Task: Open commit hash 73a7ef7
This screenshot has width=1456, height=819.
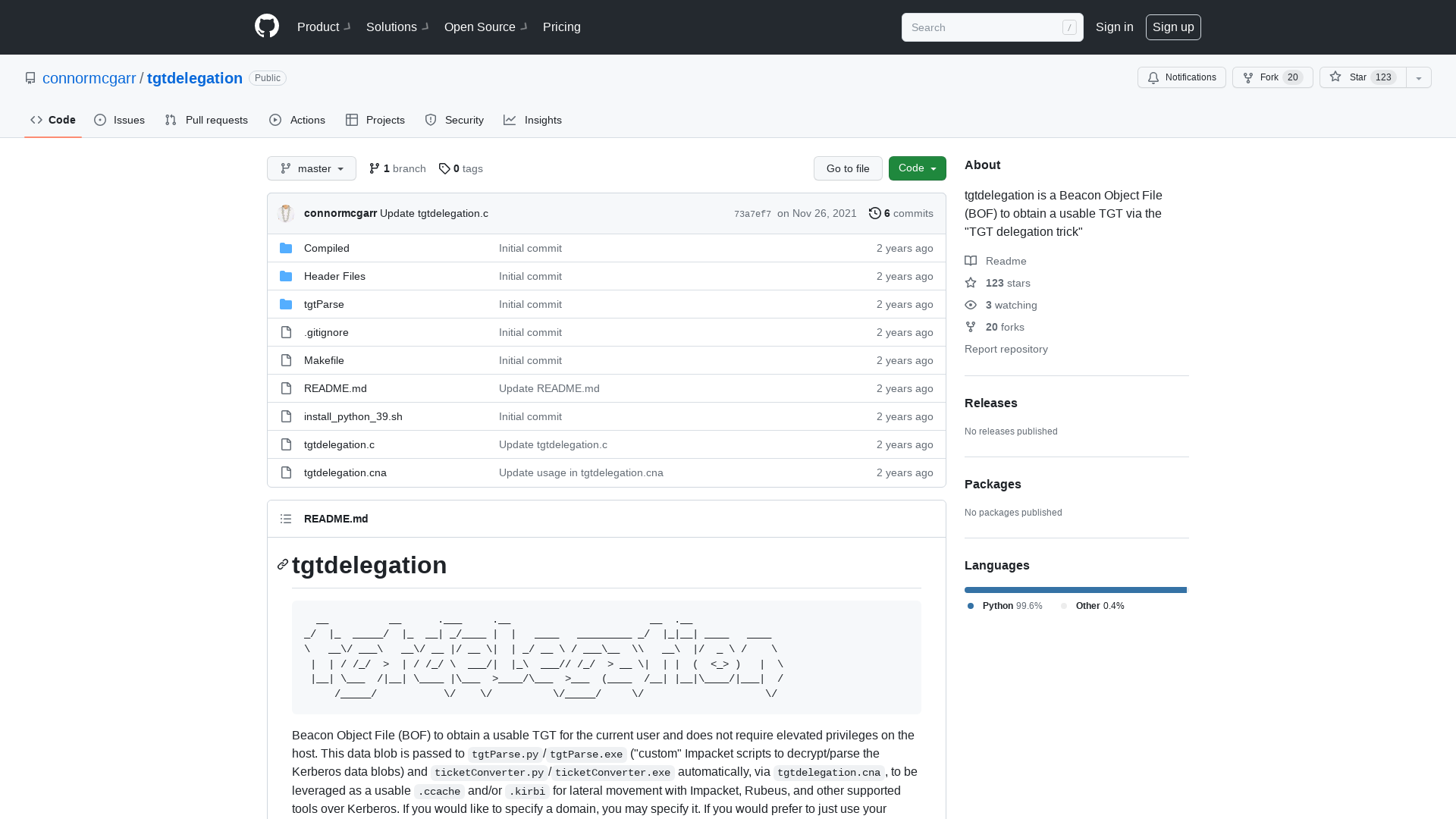Action: tap(752, 214)
